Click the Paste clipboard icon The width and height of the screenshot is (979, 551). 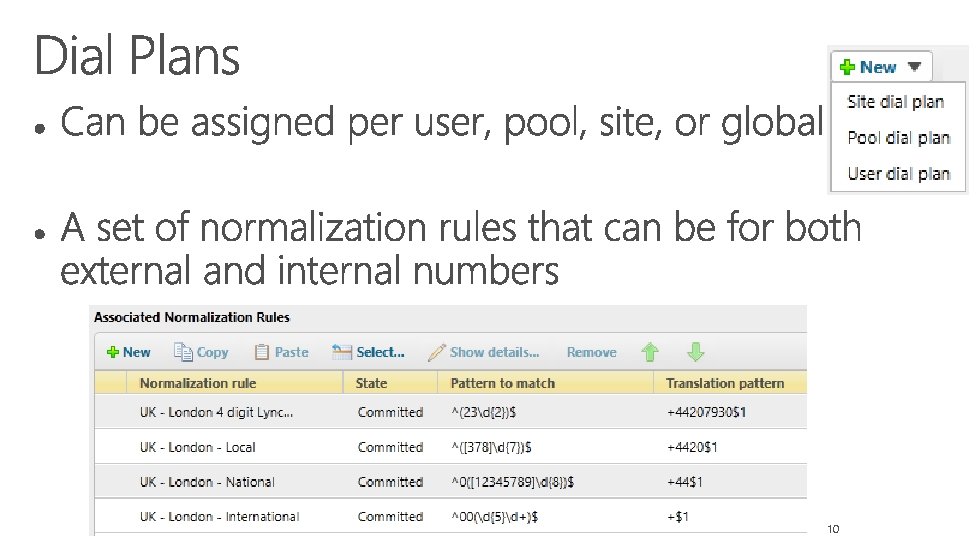click(262, 352)
